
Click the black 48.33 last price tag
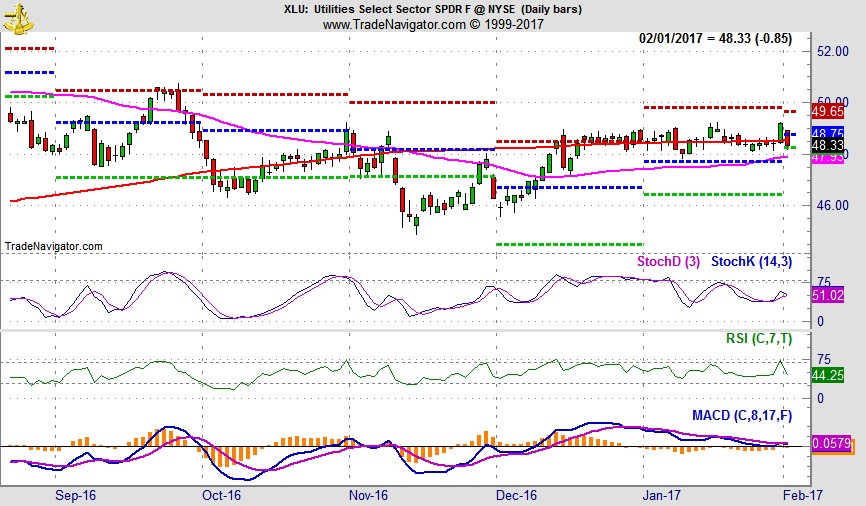[x=828, y=146]
